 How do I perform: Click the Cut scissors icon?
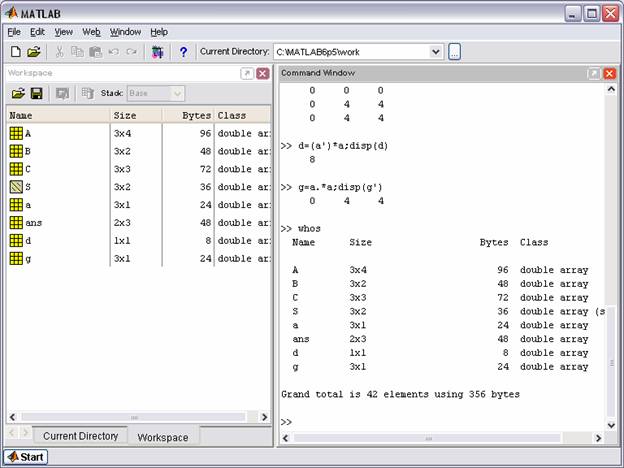pyautogui.click(x=59, y=52)
